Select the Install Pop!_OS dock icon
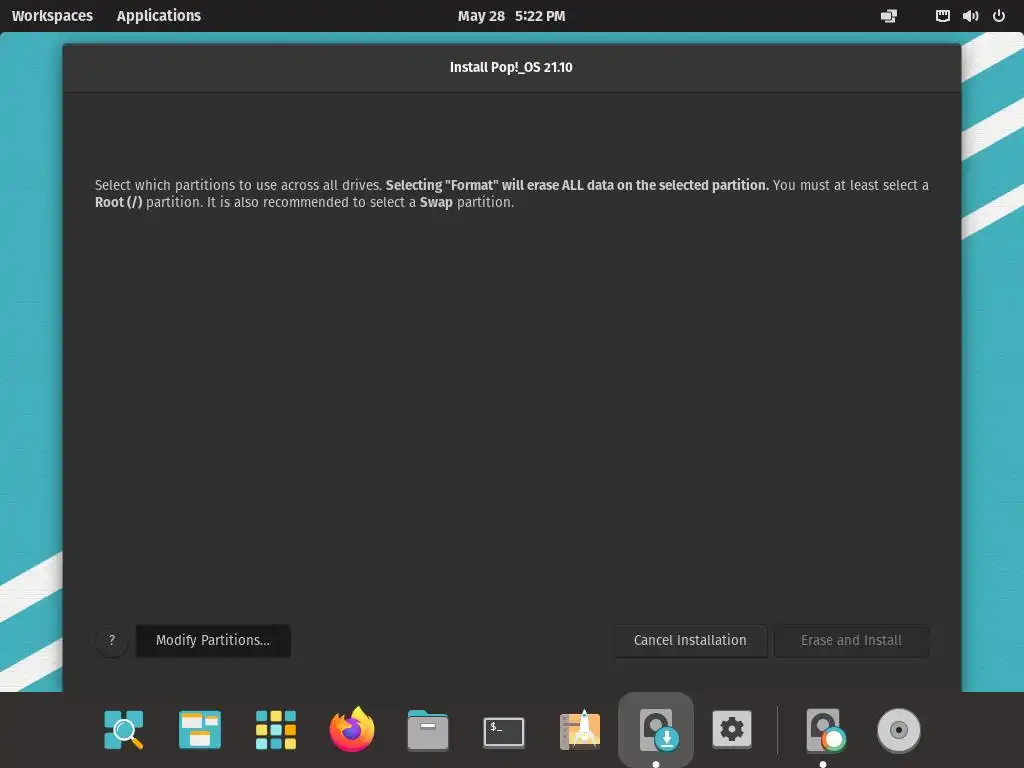1024x768 pixels. pos(656,729)
